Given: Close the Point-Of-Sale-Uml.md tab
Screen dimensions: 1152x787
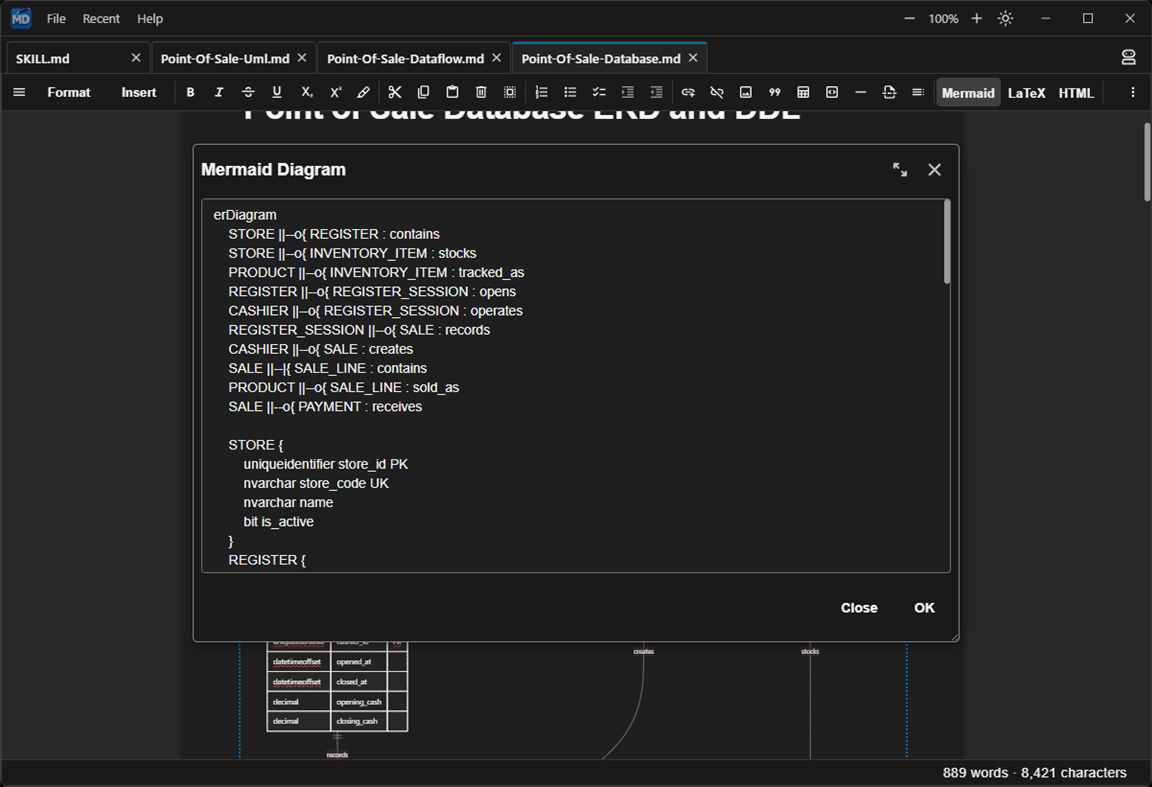Looking at the screenshot, I should tap(302, 58).
